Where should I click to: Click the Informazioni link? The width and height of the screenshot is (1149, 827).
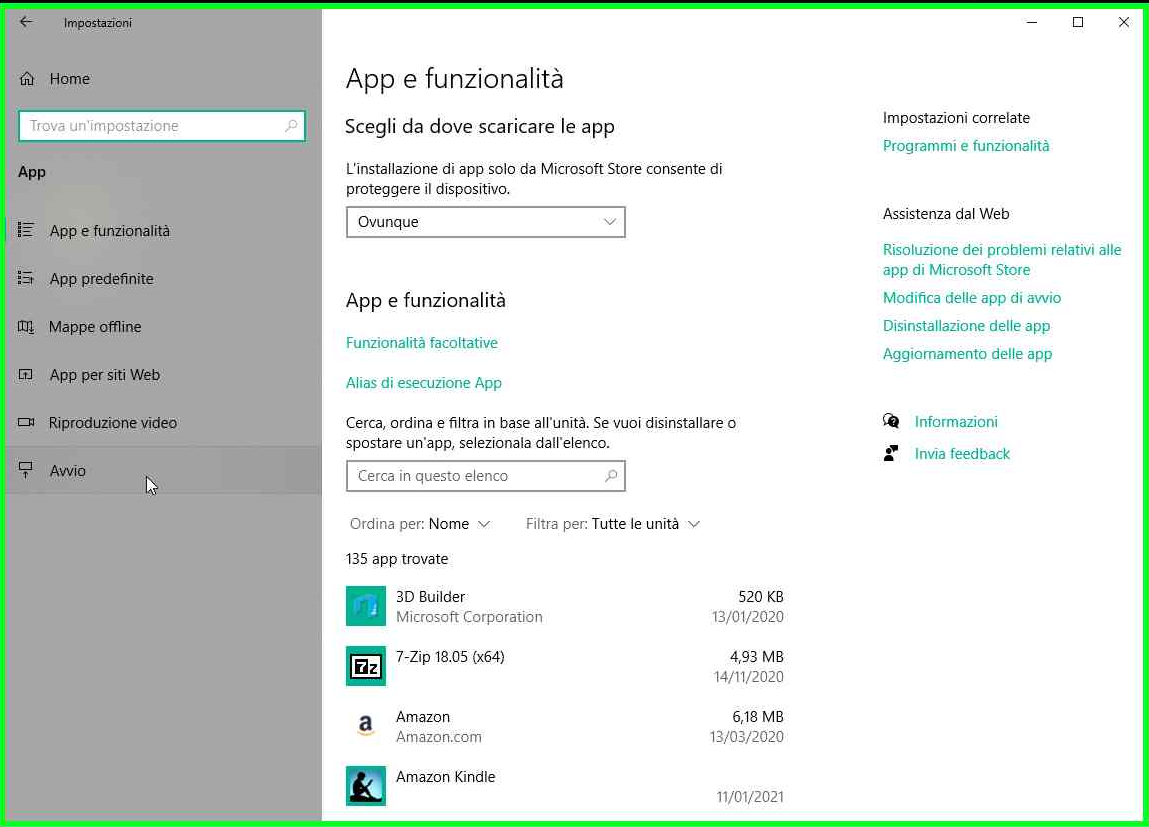(956, 421)
